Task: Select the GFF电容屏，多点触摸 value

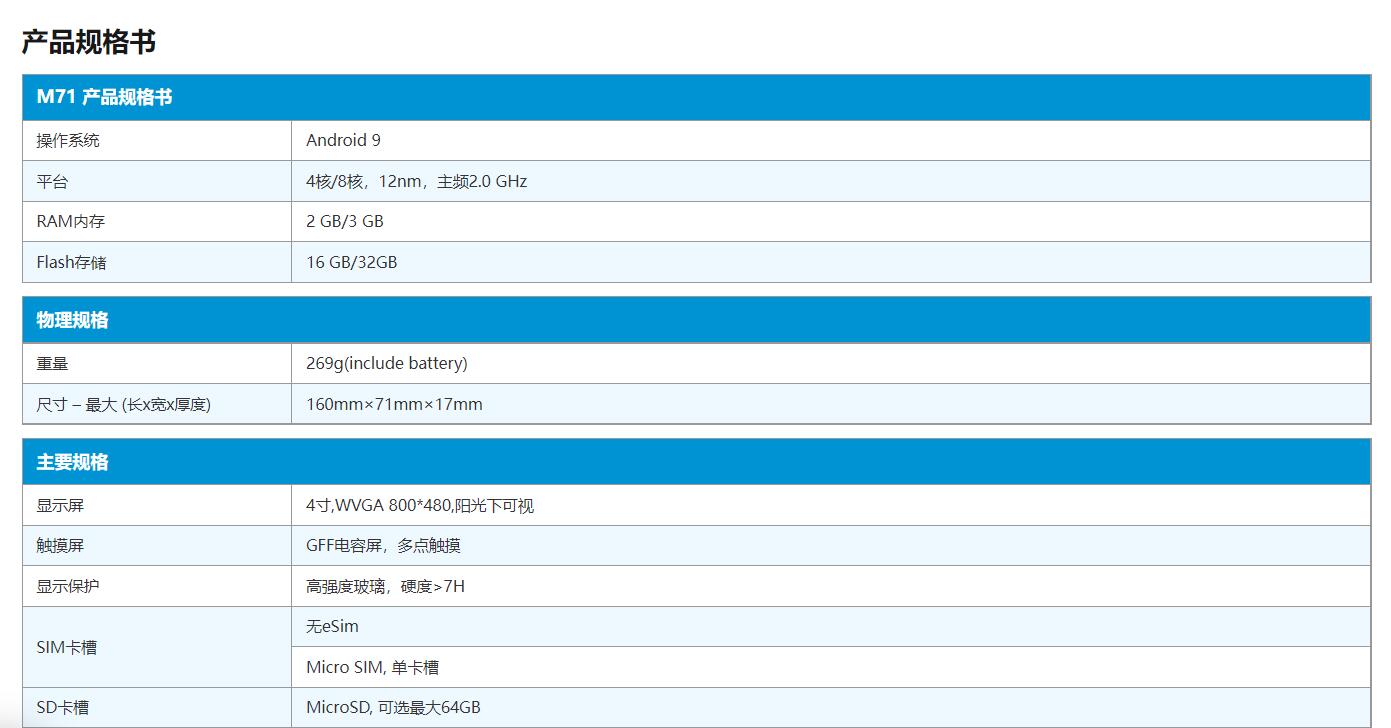Action: 383,546
